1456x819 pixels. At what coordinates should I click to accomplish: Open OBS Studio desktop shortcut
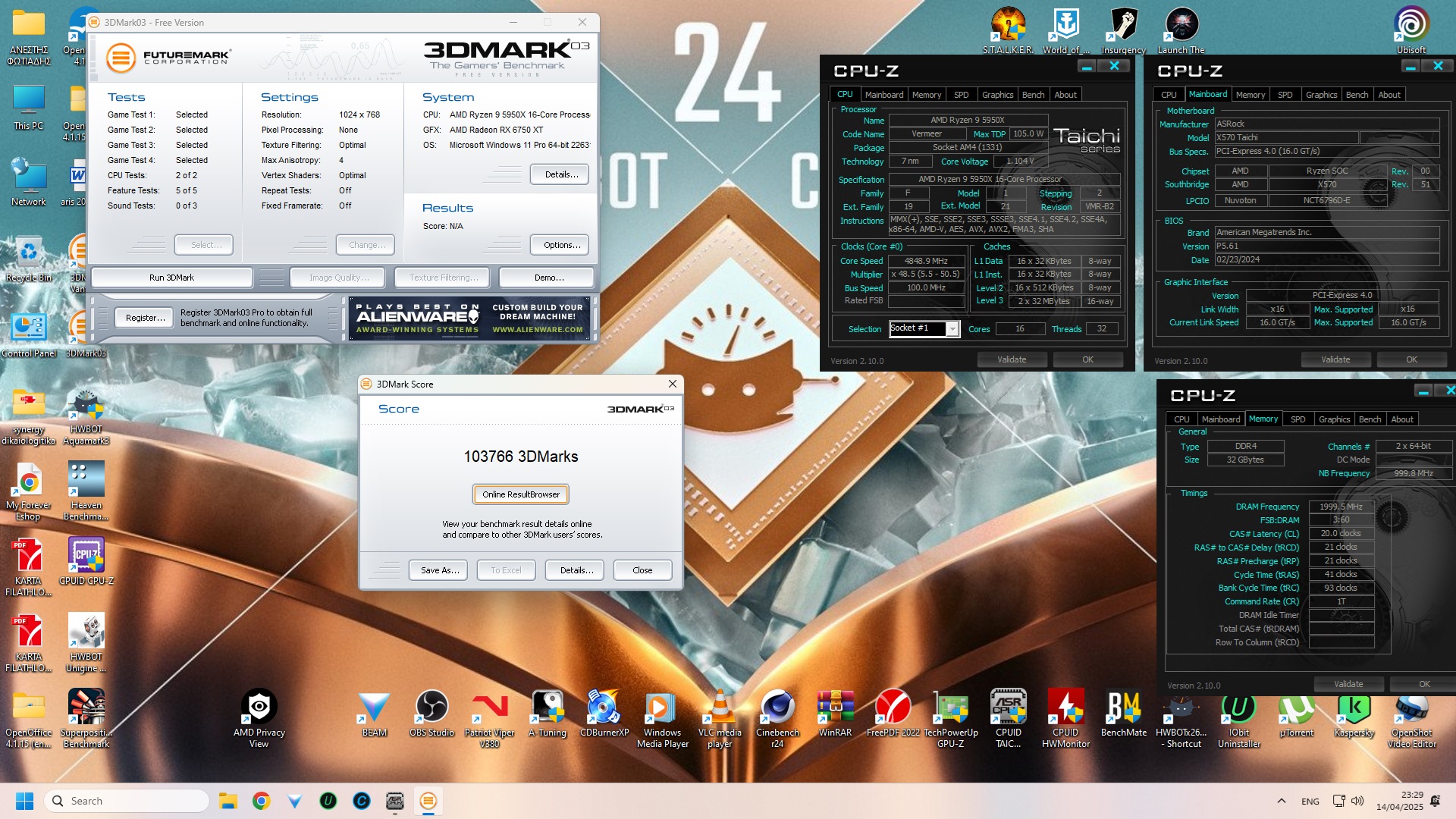click(431, 714)
